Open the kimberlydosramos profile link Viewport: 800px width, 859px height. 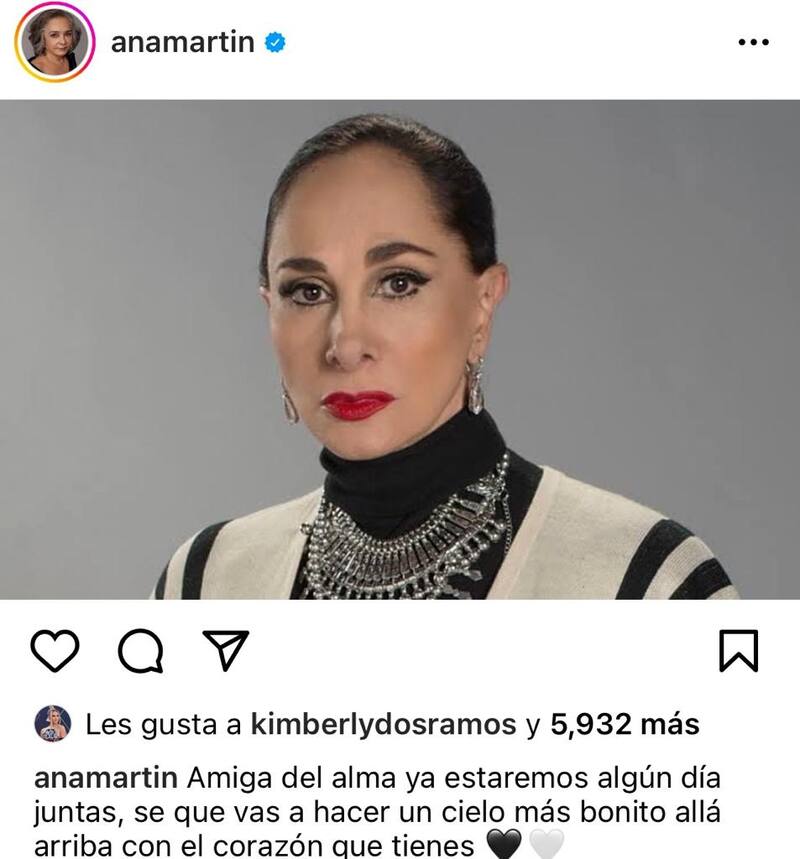[384, 724]
